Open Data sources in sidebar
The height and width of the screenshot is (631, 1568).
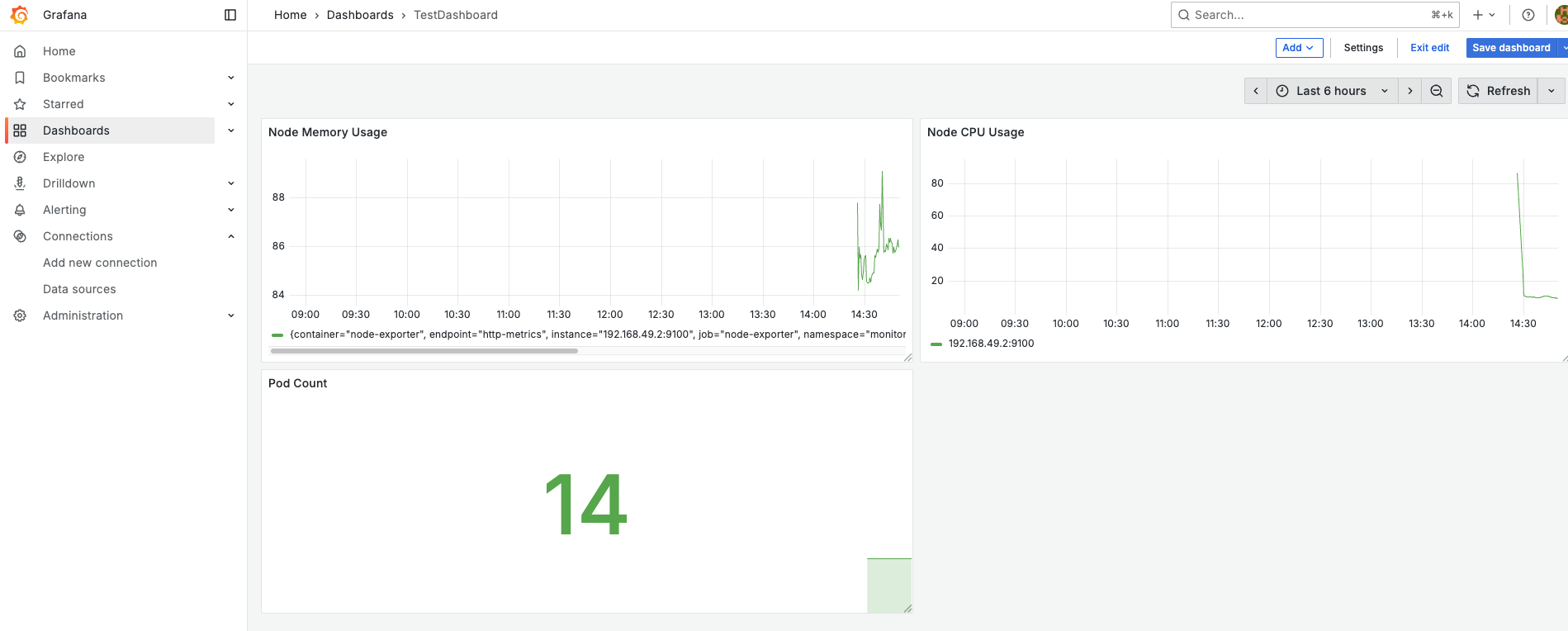coord(79,289)
